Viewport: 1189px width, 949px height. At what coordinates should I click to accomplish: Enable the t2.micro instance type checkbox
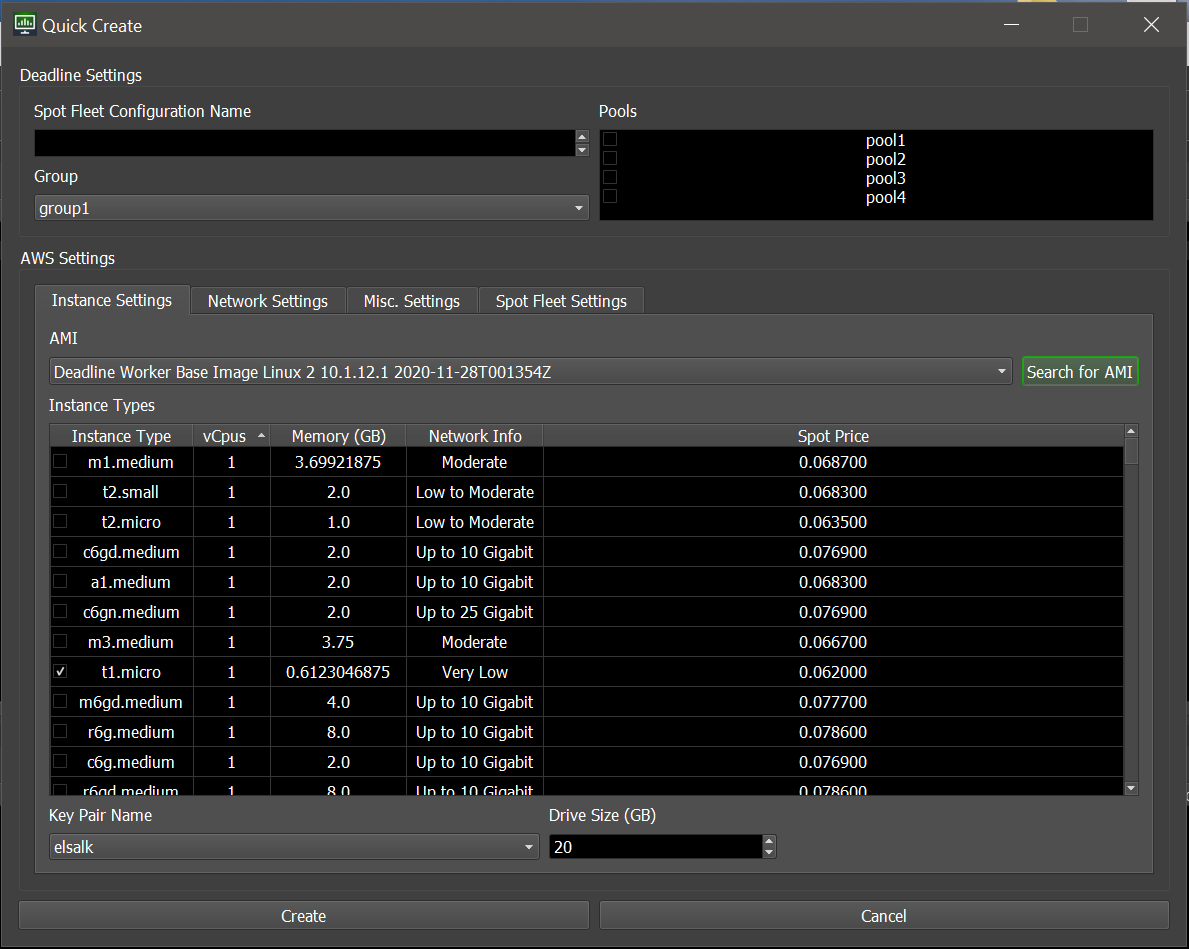[61, 521]
